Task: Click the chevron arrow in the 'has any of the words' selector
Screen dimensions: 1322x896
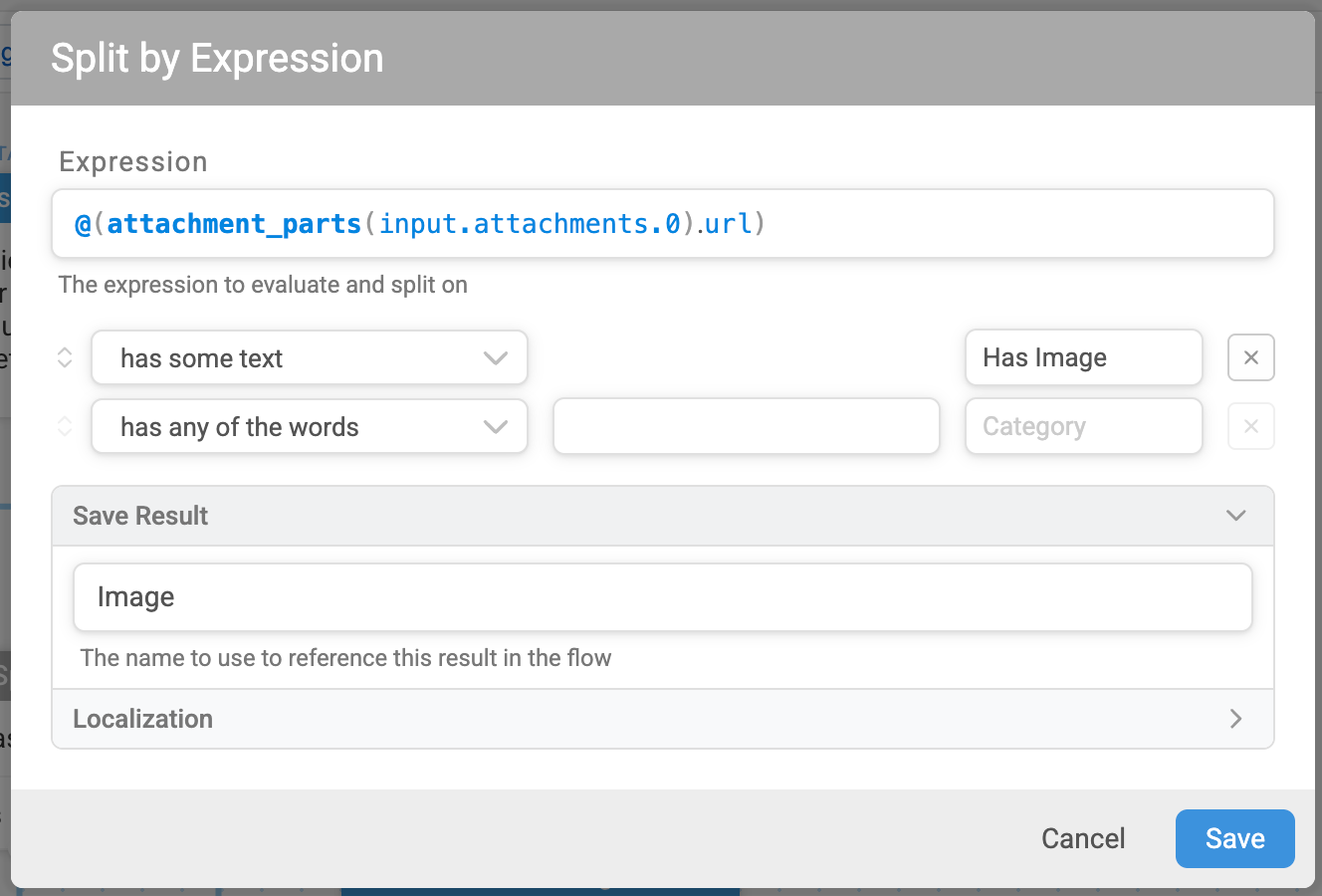Action: pyautogui.click(x=496, y=427)
